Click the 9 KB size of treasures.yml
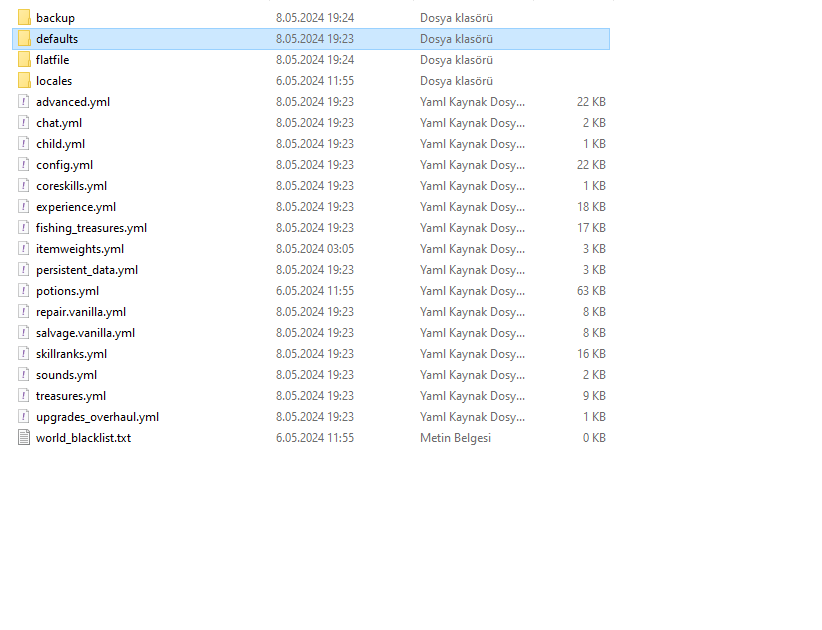The width and height of the screenshot is (822, 630). (594, 395)
